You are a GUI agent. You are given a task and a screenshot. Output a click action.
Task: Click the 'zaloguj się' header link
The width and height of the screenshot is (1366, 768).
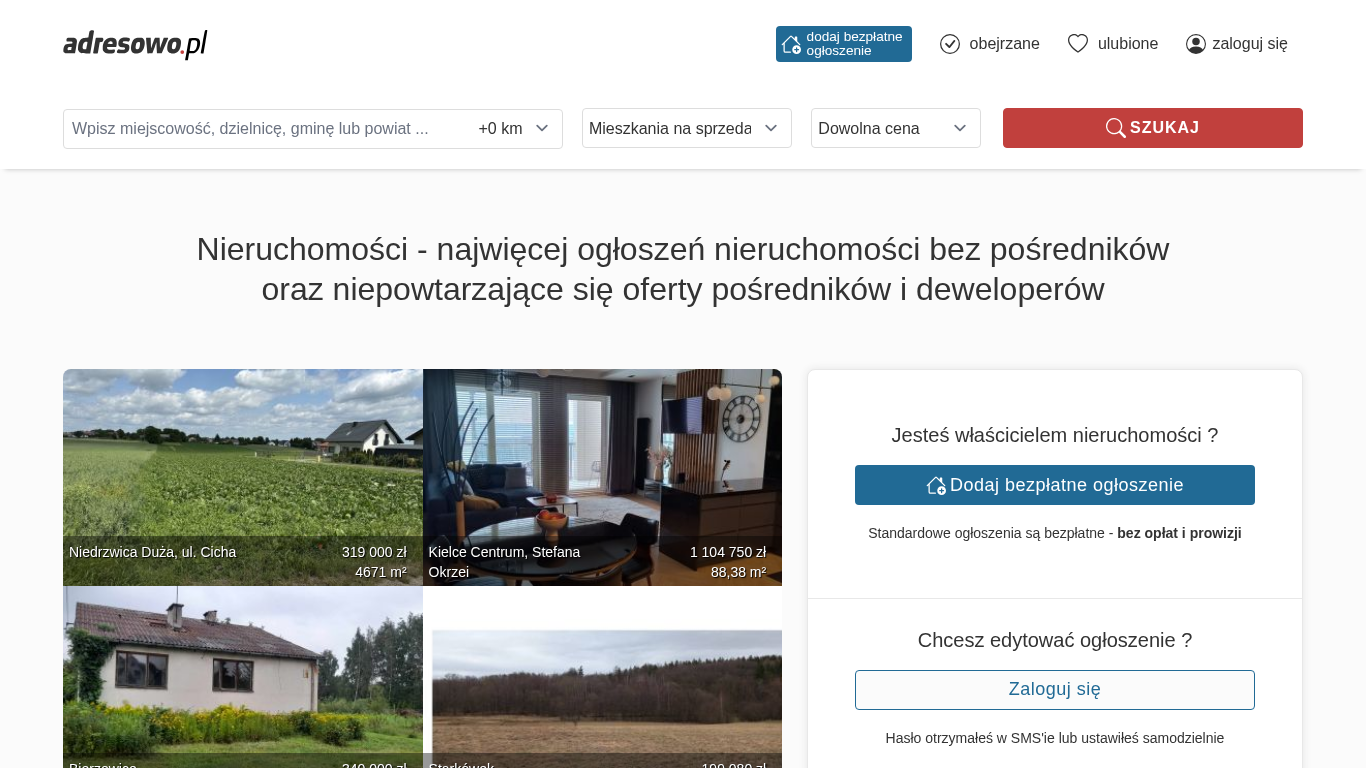click(1249, 44)
